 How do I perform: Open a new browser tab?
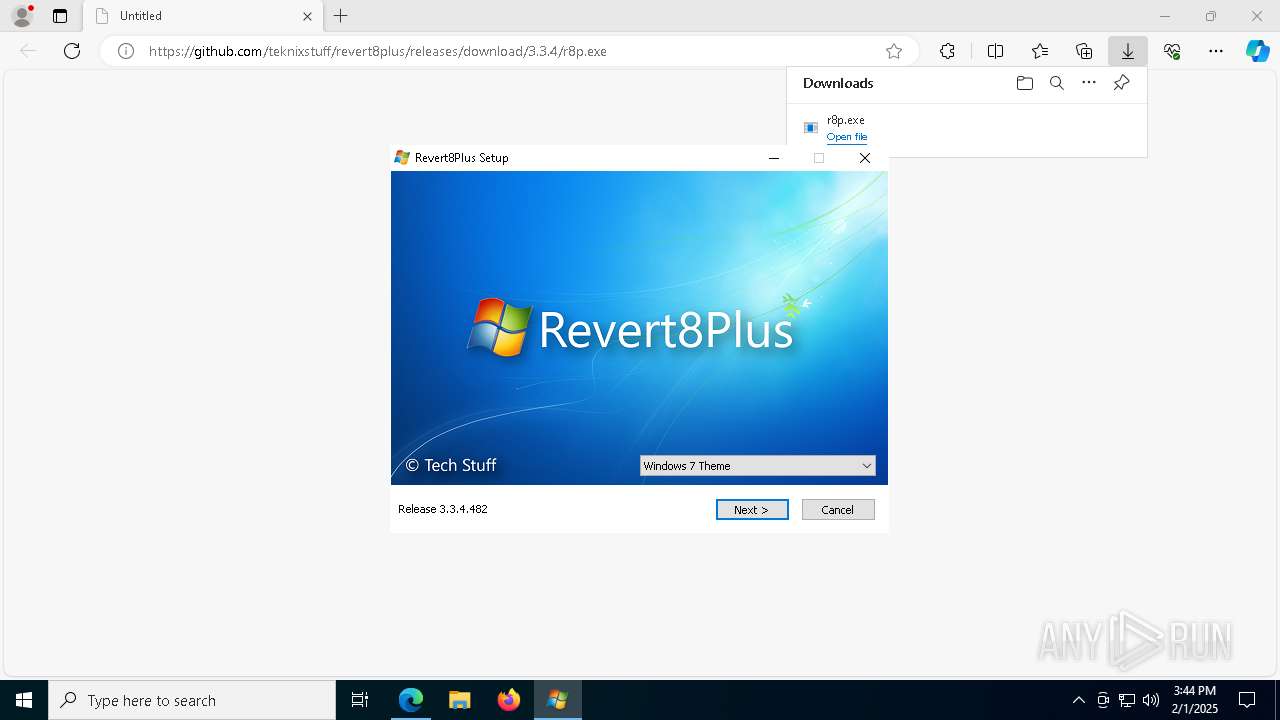340,16
